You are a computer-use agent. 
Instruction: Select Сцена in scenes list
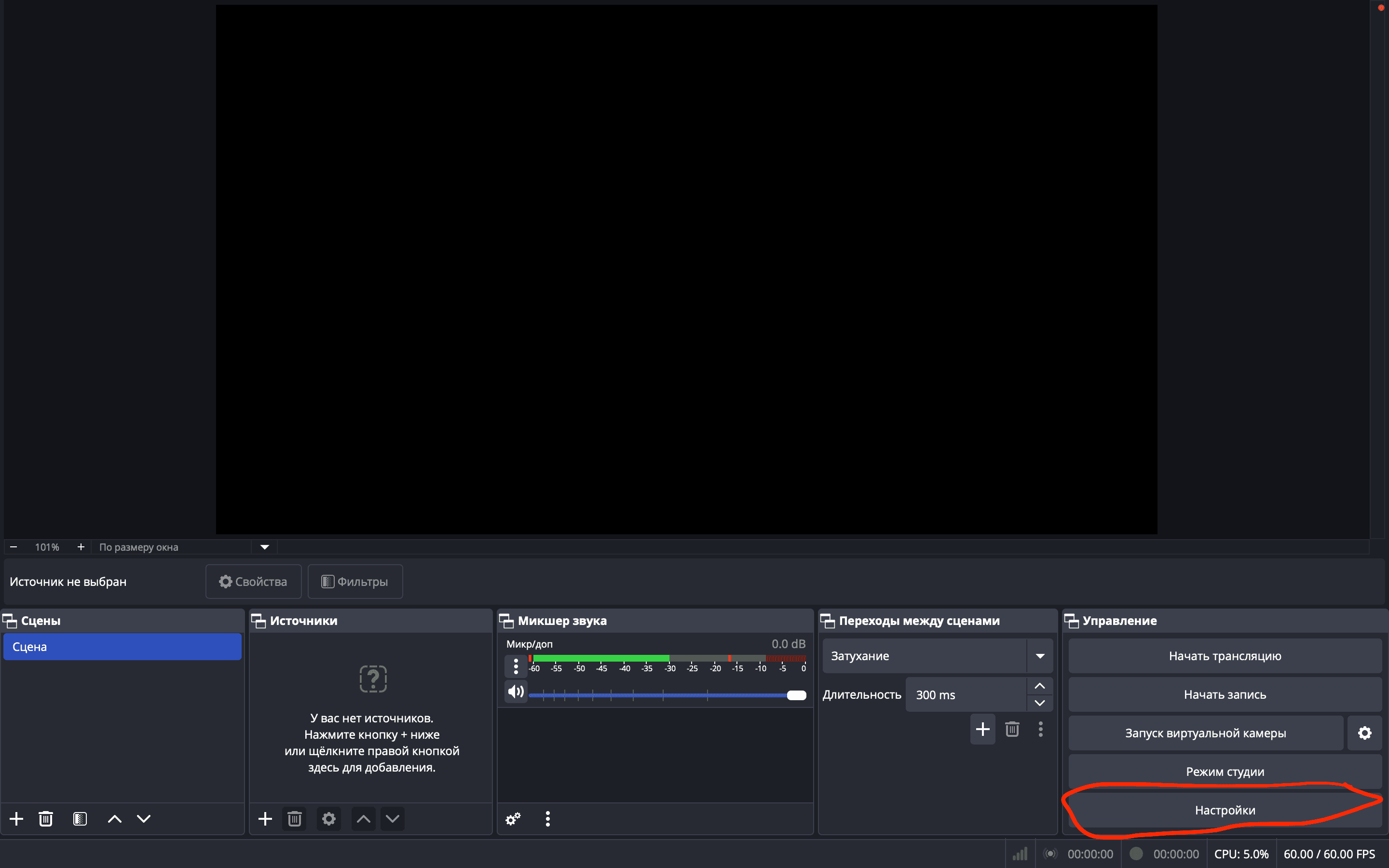[x=122, y=646]
